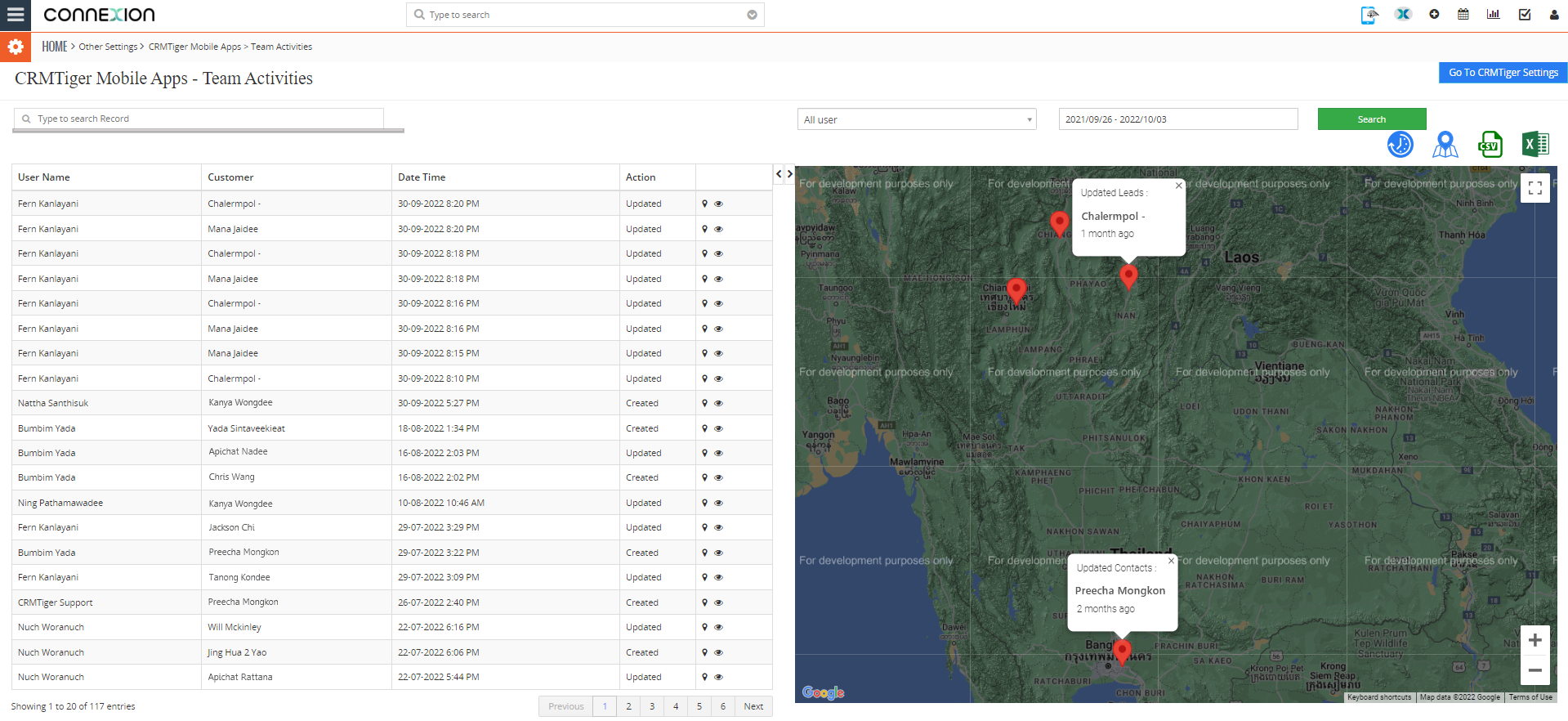This screenshot has height=721, width=1568.
Task: Zoom in on the map
Action: tap(1534, 640)
